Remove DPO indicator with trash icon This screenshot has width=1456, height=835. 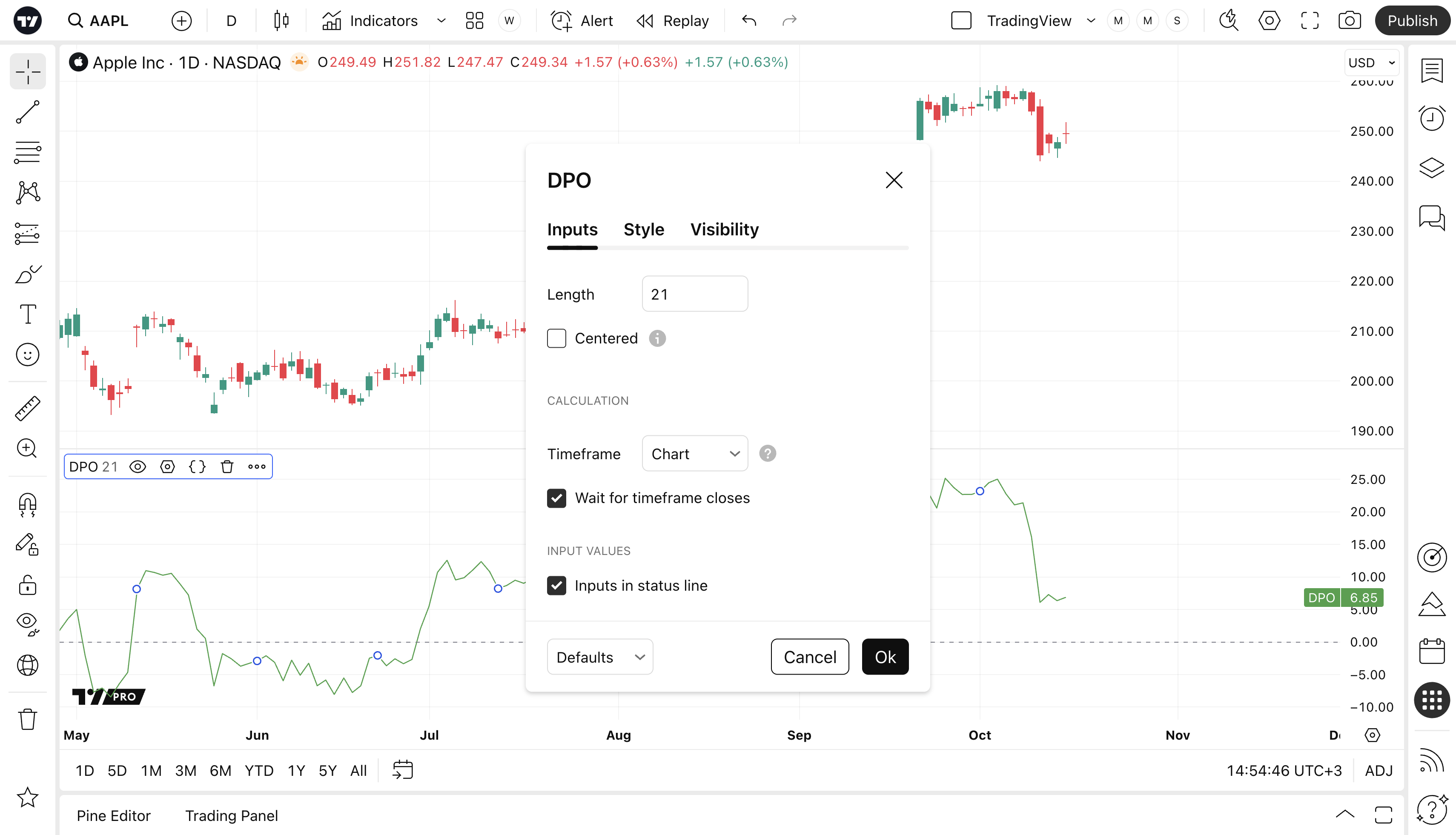click(227, 467)
